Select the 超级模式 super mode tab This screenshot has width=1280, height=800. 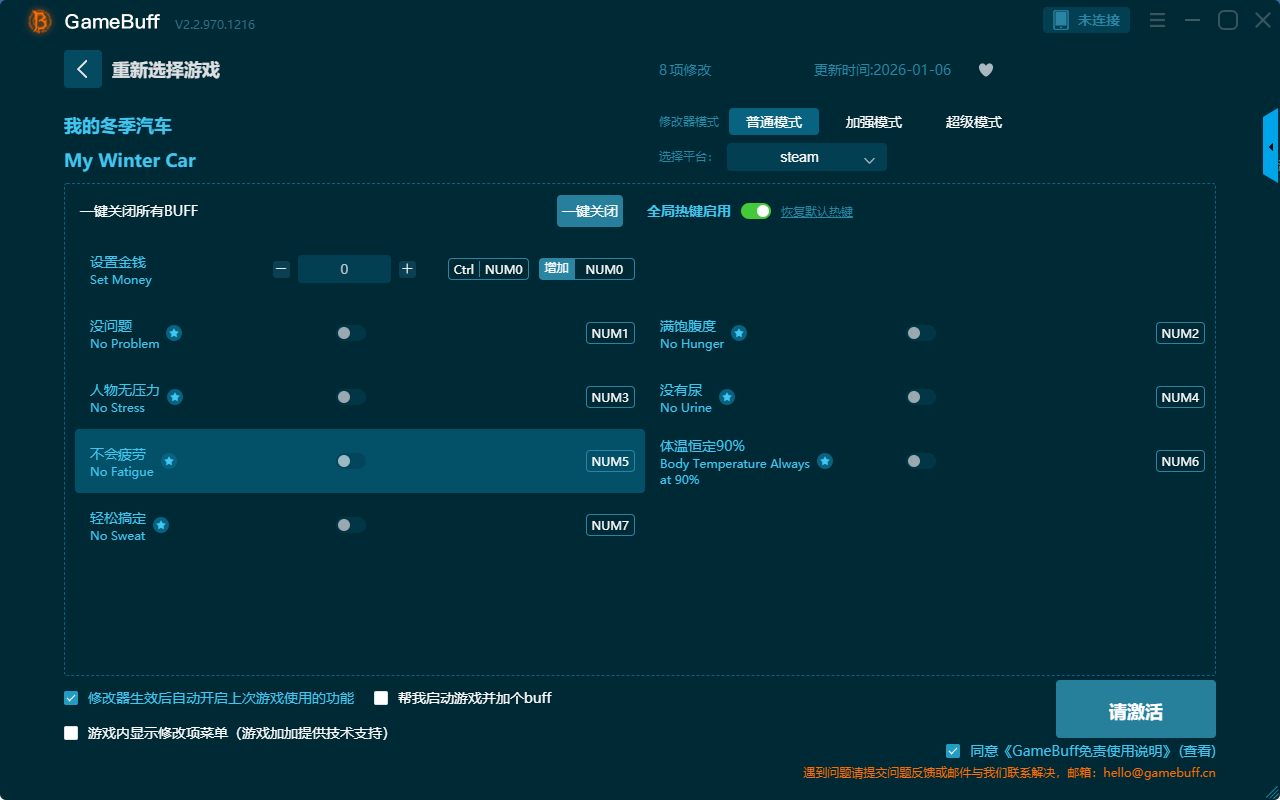pos(973,122)
